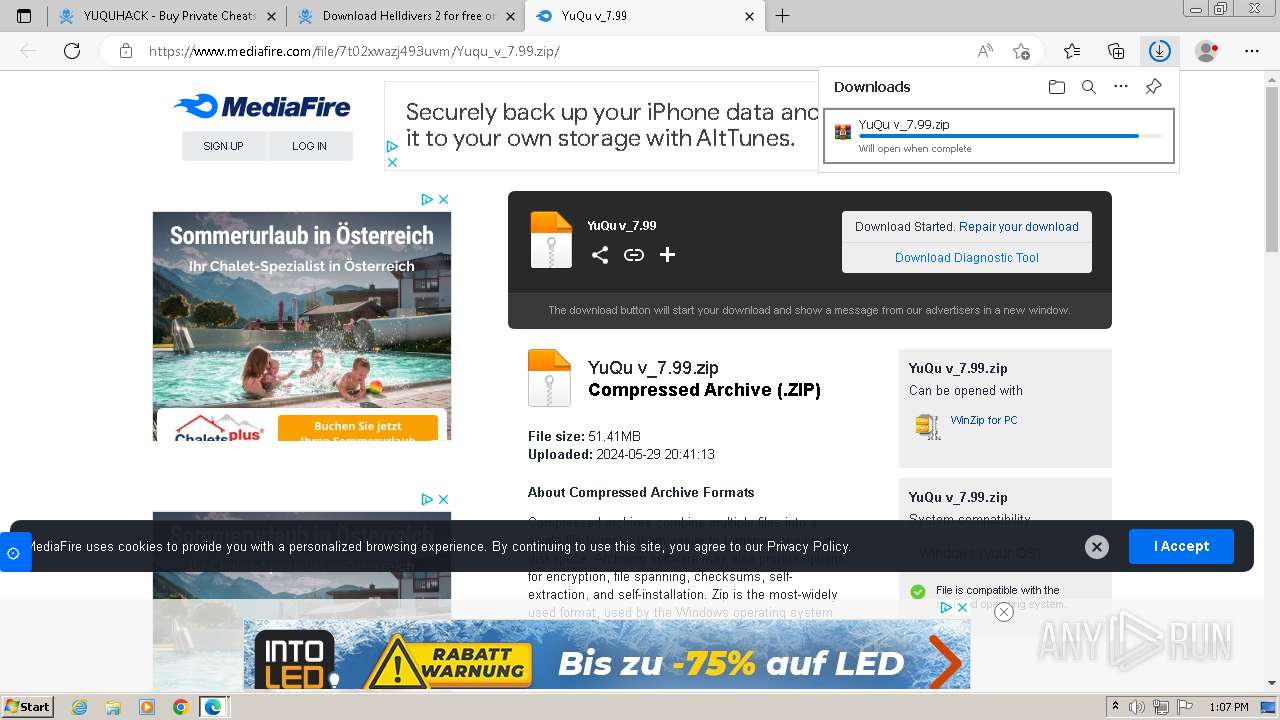This screenshot has height=720, width=1280.
Task: Add YuQu v_7.99 to my files
Action: tap(668, 255)
